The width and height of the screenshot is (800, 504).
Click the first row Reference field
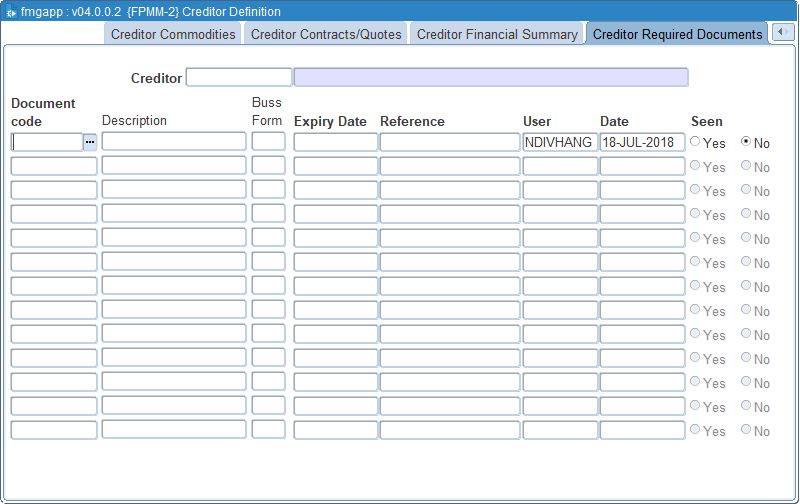(x=449, y=142)
